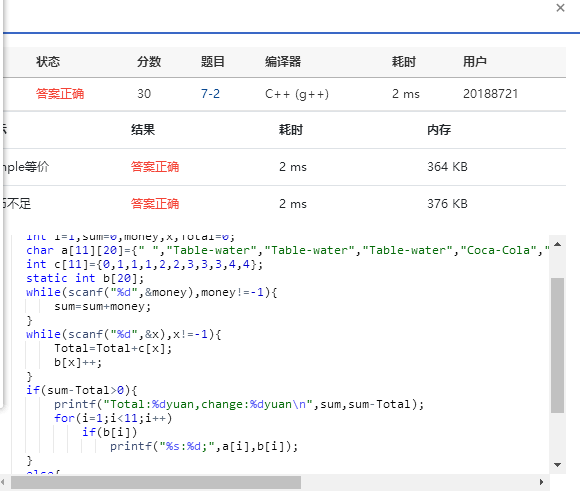Click the 2 ms time in 364 KB row
The width and height of the screenshot is (580, 501).
(x=293, y=167)
